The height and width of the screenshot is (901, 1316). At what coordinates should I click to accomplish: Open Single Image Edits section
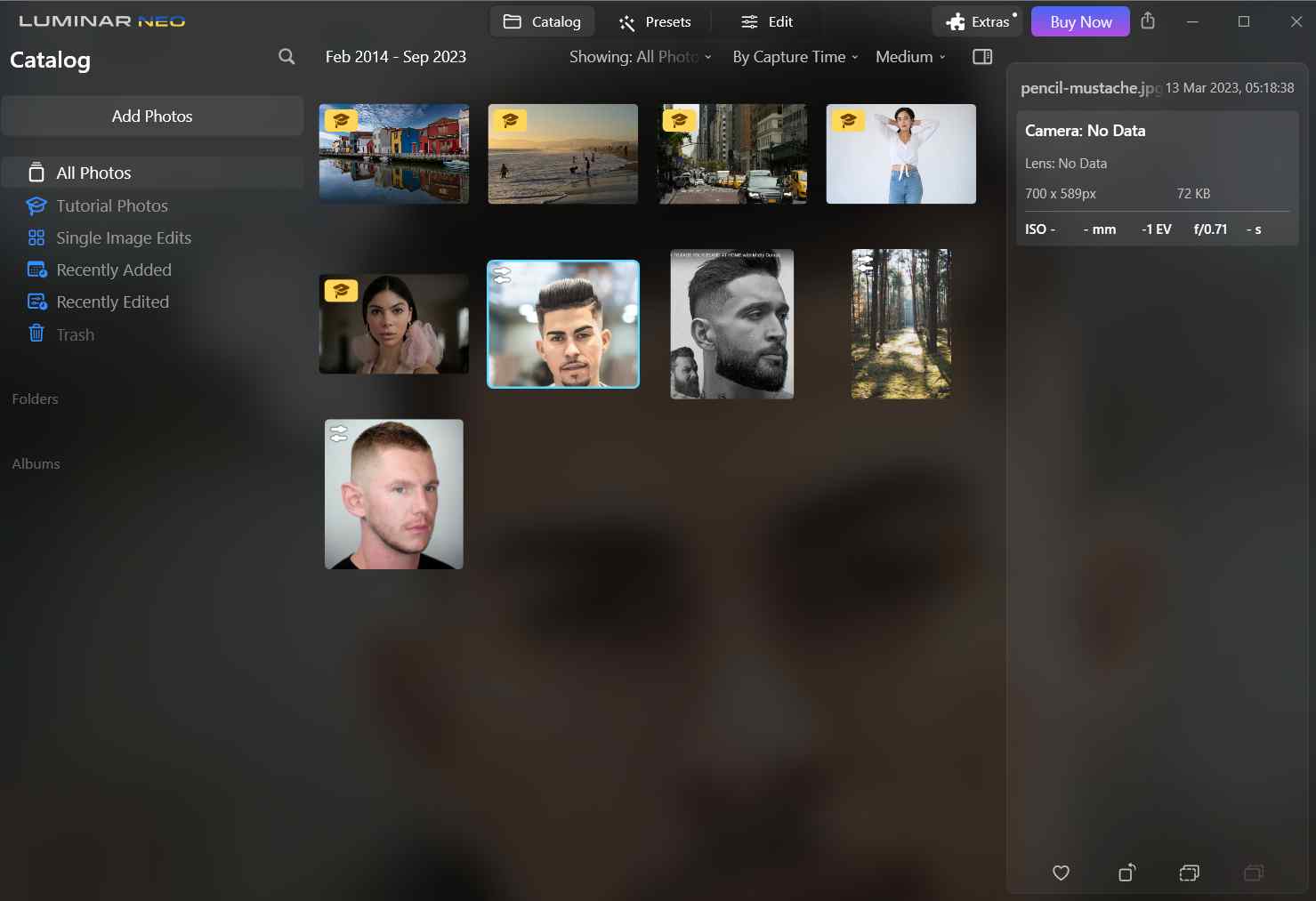tap(123, 237)
